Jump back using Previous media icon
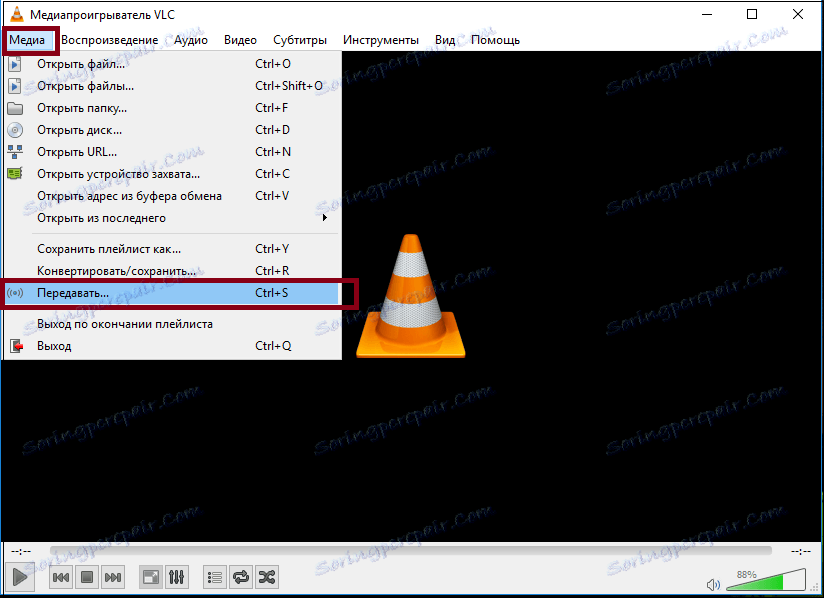Viewport: 824px width, 598px height. pyautogui.click(x=60, y=576)
